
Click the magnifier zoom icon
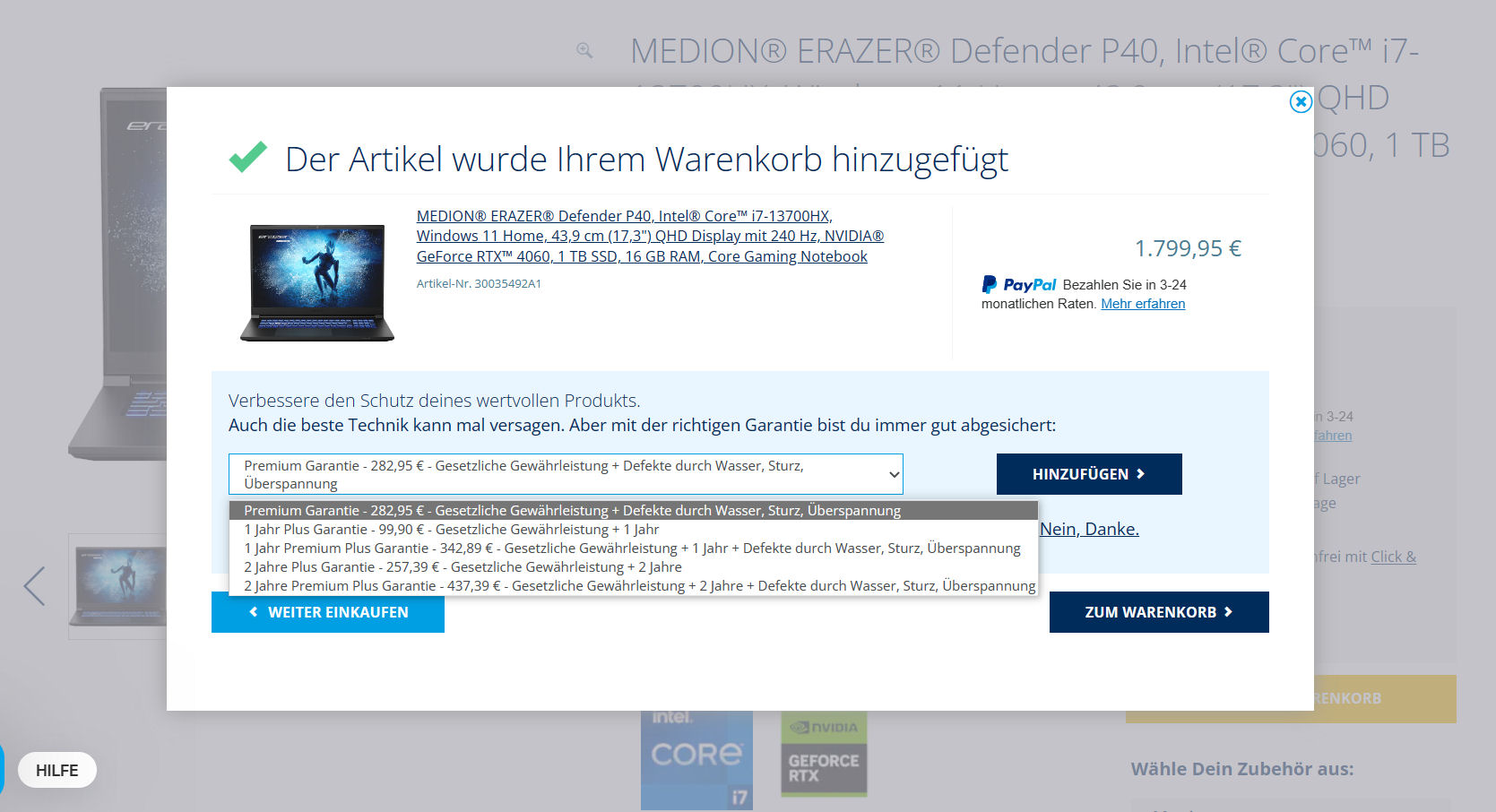click(584, 51)
